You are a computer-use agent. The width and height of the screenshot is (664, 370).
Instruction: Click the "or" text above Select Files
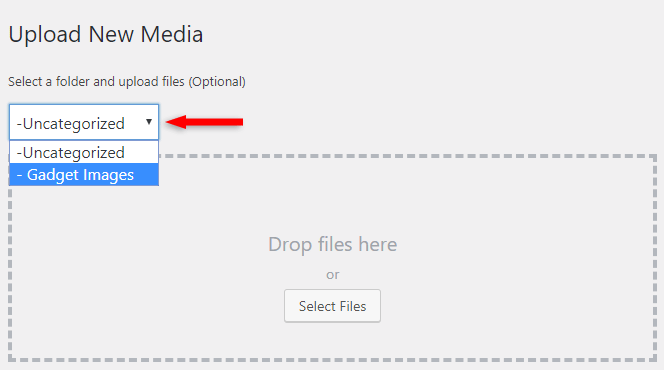(332, 275)
